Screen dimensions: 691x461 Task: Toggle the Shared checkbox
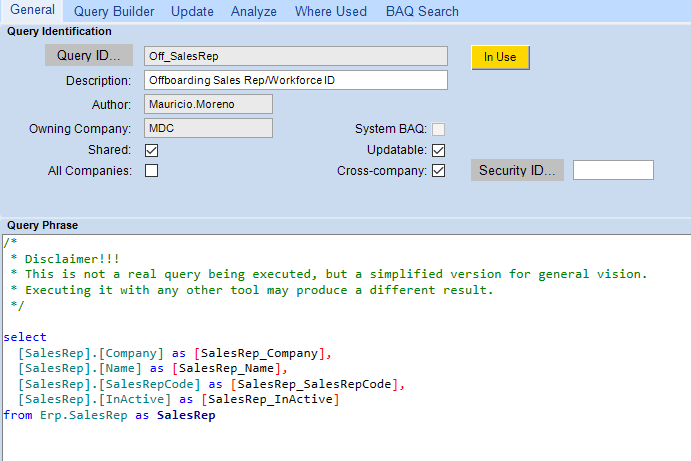(x=152, y=150)
